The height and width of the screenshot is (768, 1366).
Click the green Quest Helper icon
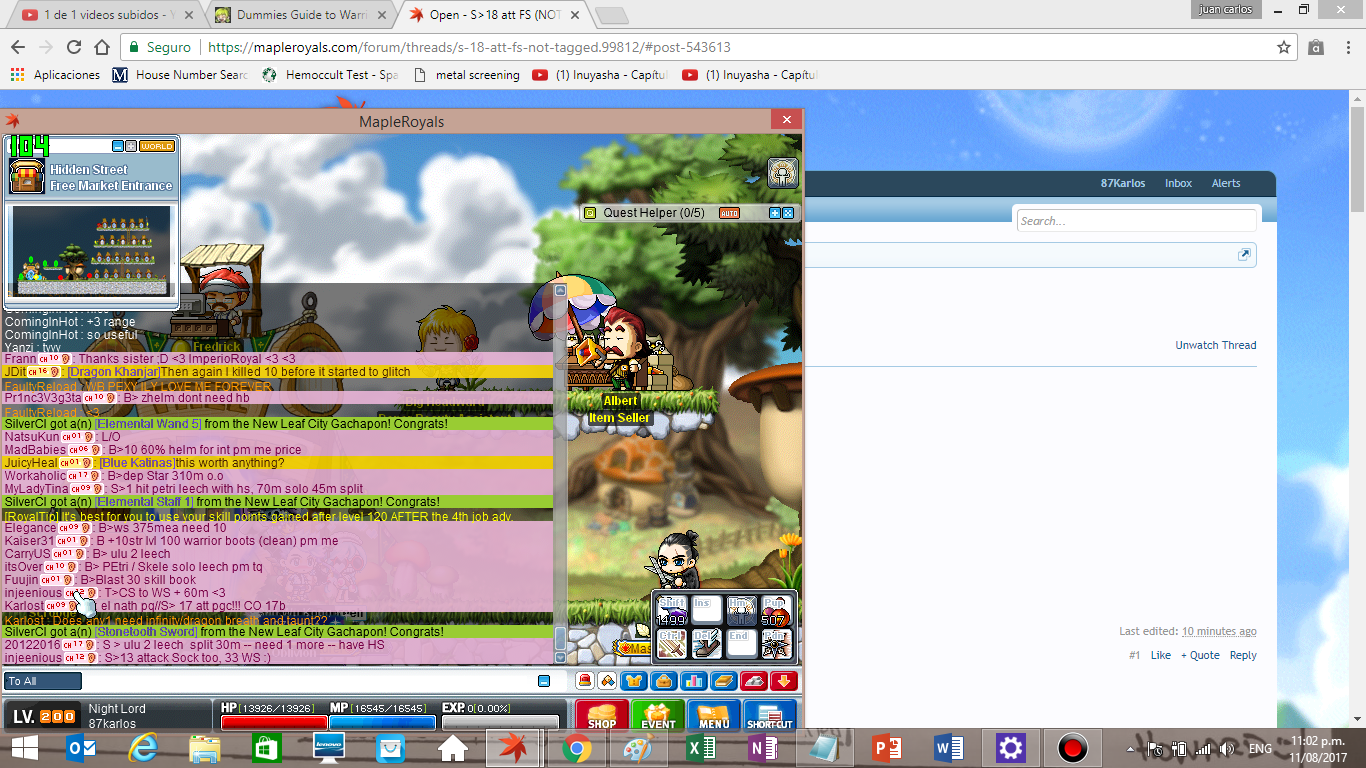coord(590,213)
